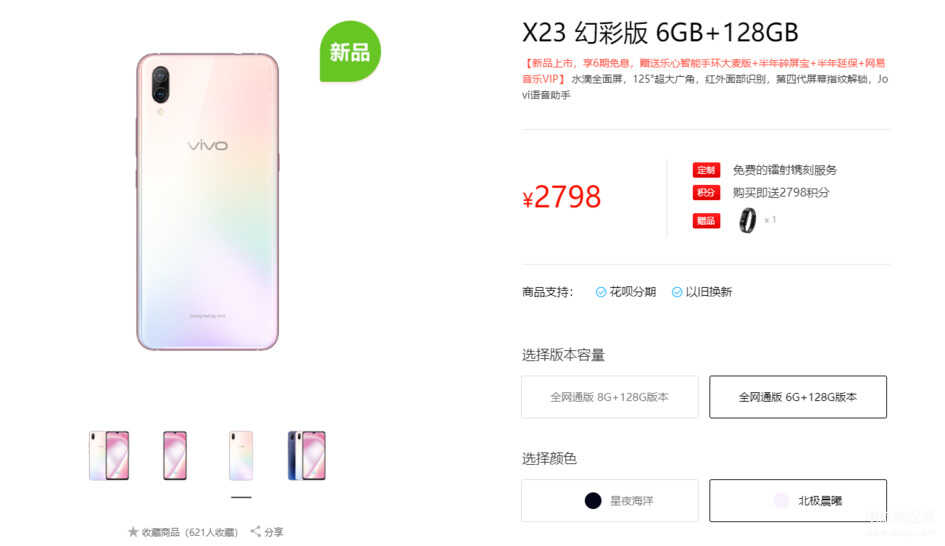Click the star favorite icon
945x546 pixels.
[133, 532]
